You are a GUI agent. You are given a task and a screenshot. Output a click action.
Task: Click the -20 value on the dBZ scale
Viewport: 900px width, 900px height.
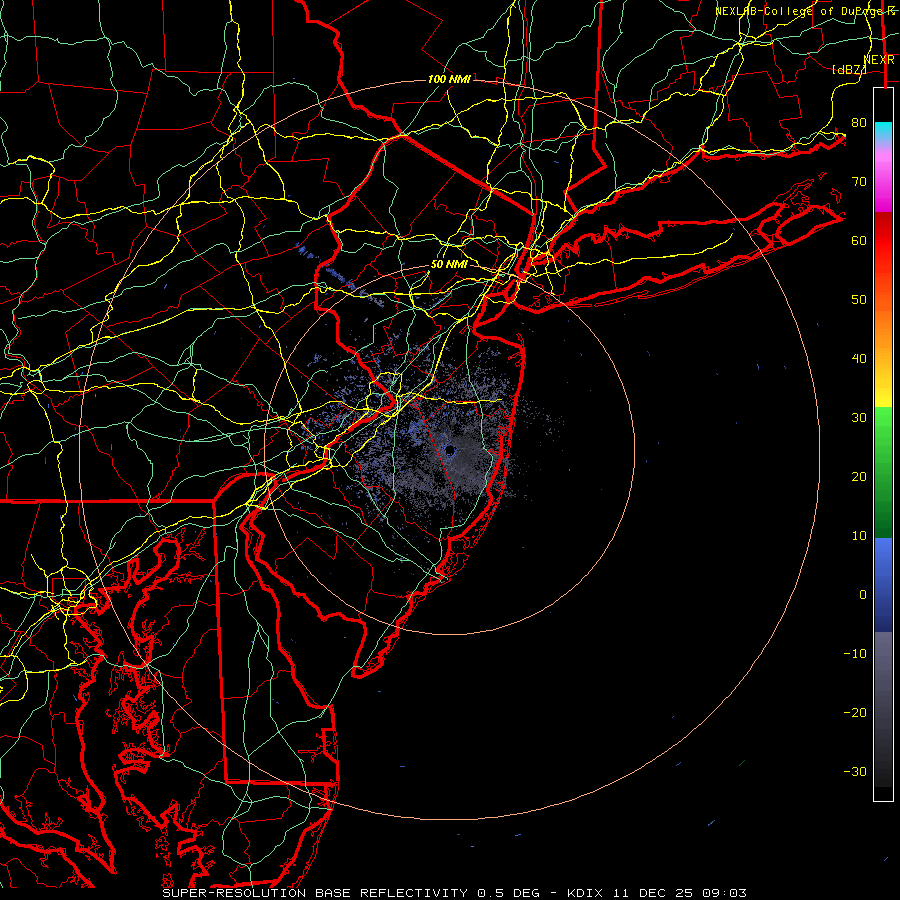coord(855,713)
